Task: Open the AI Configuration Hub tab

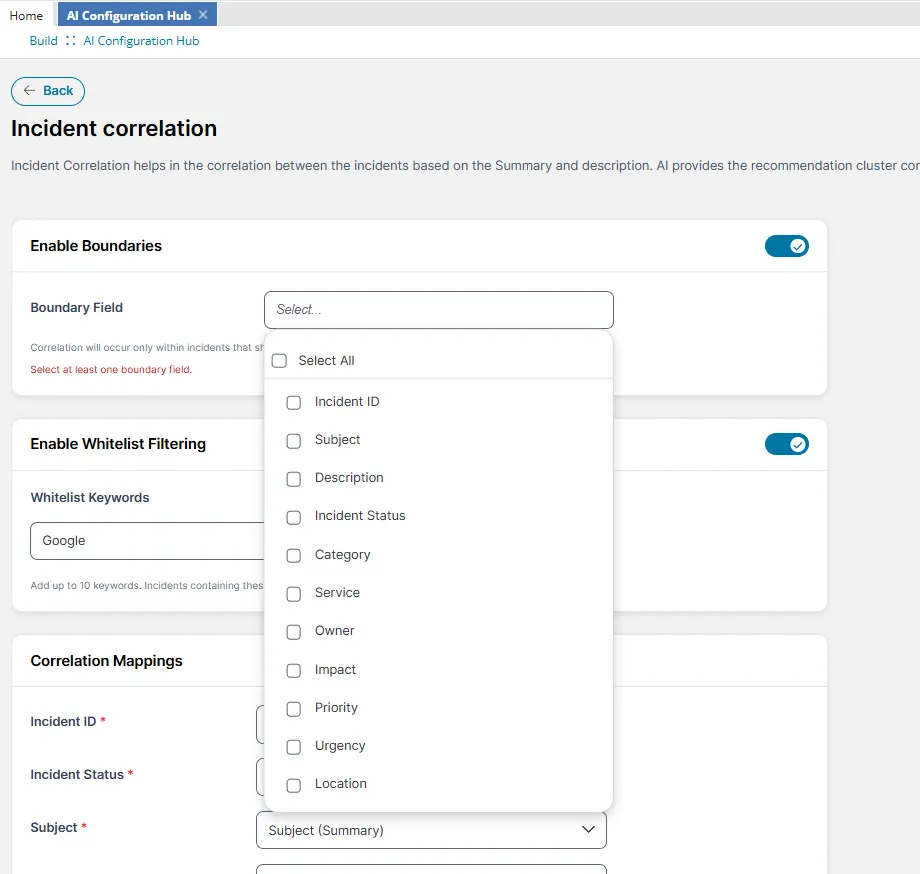Action: [x=129, y=16]
